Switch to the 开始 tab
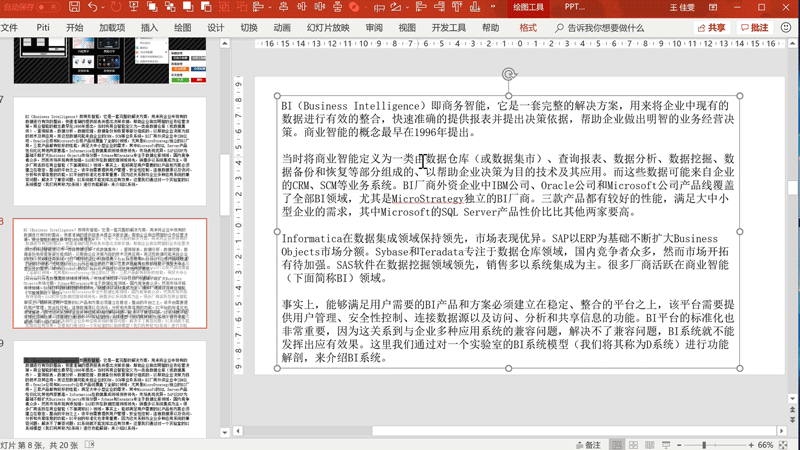800x450 pixels. [x=74, y=28]
